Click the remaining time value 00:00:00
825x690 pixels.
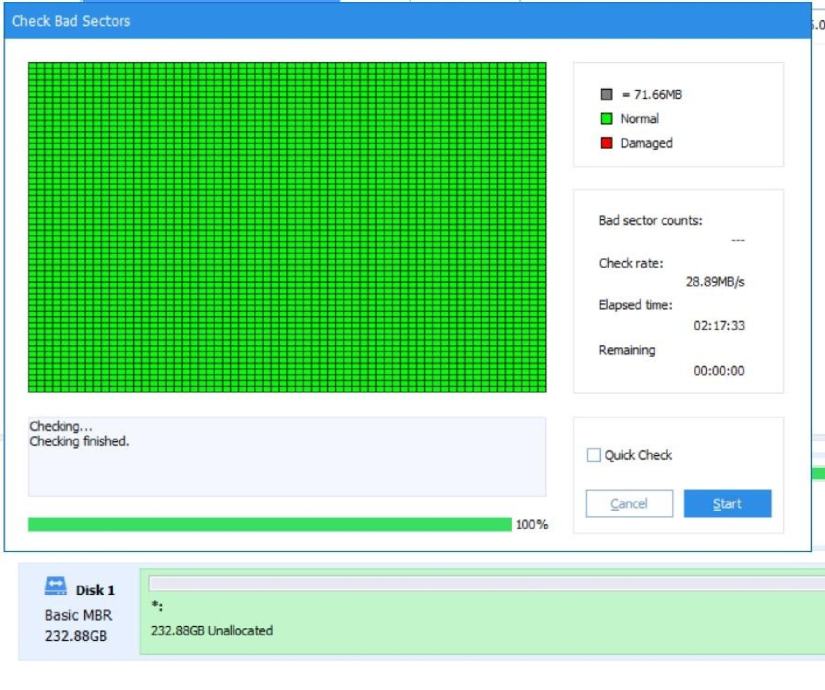click(719, 371)
